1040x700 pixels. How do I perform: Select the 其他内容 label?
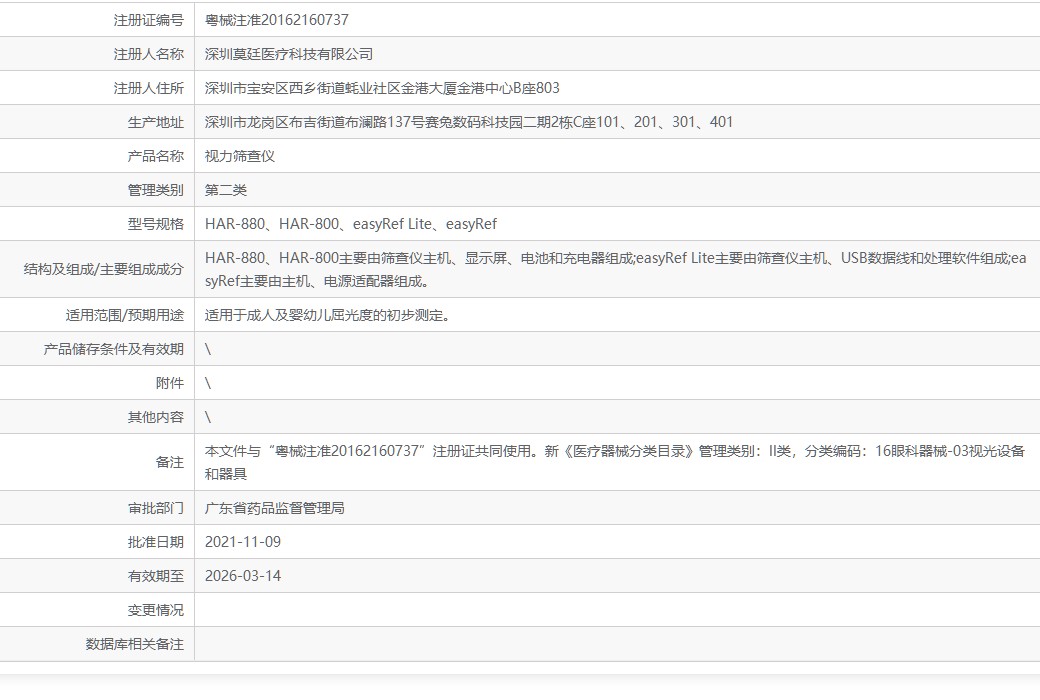[155, 417]
